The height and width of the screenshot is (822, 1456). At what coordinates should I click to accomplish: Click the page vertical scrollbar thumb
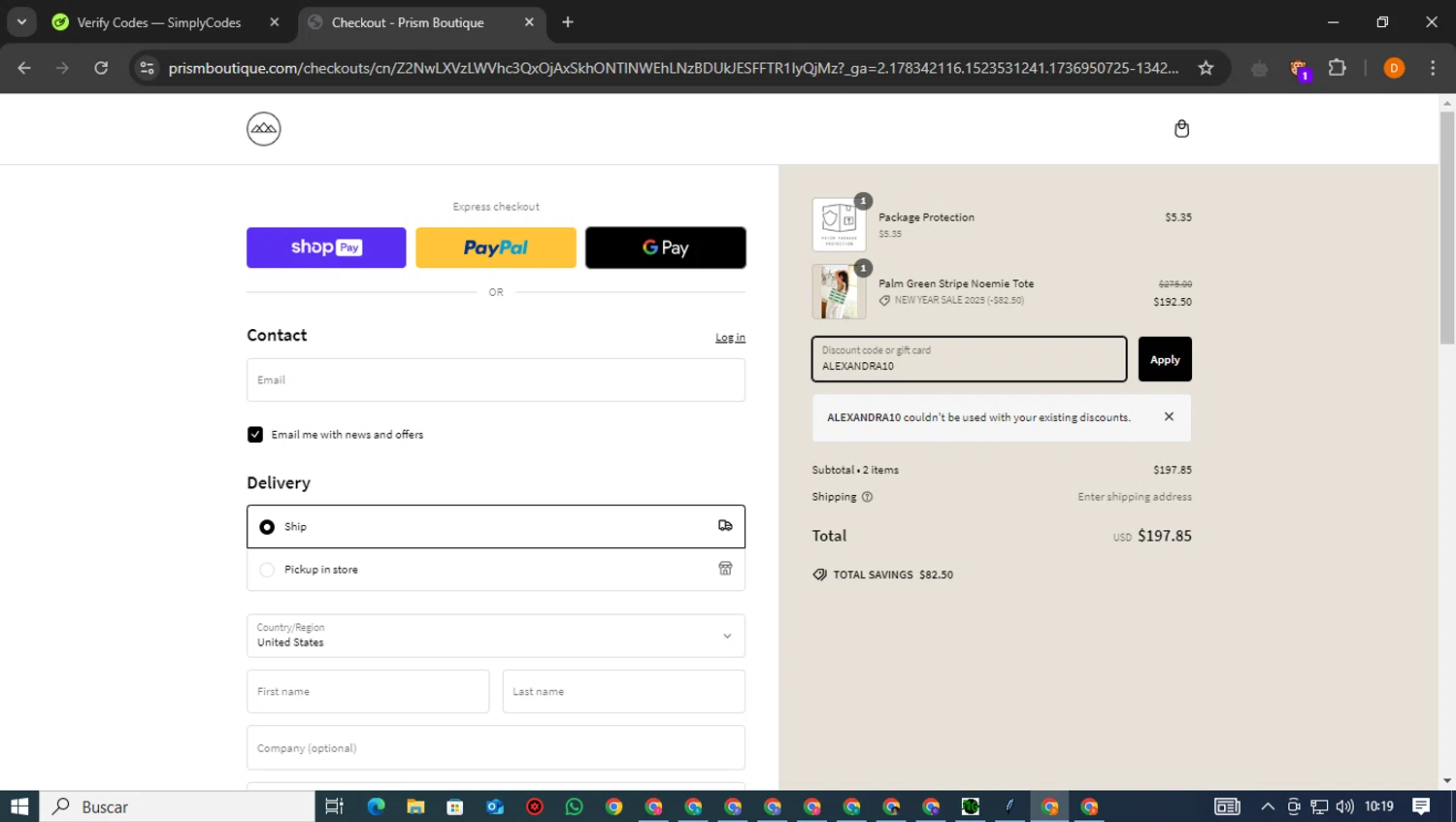point(1447,228)
